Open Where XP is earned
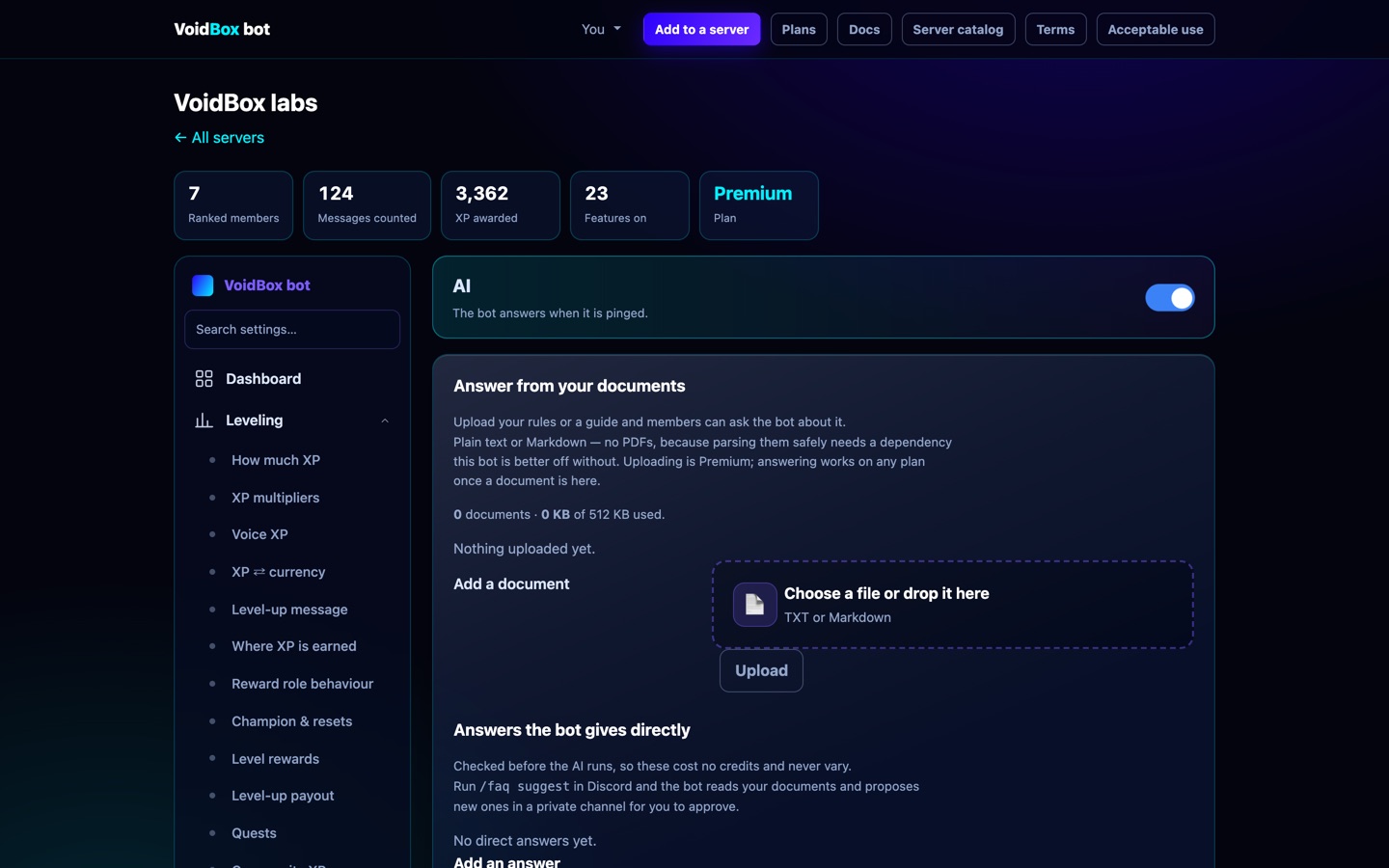Viewport: 1389px width, 868px height. click(294, 646)
